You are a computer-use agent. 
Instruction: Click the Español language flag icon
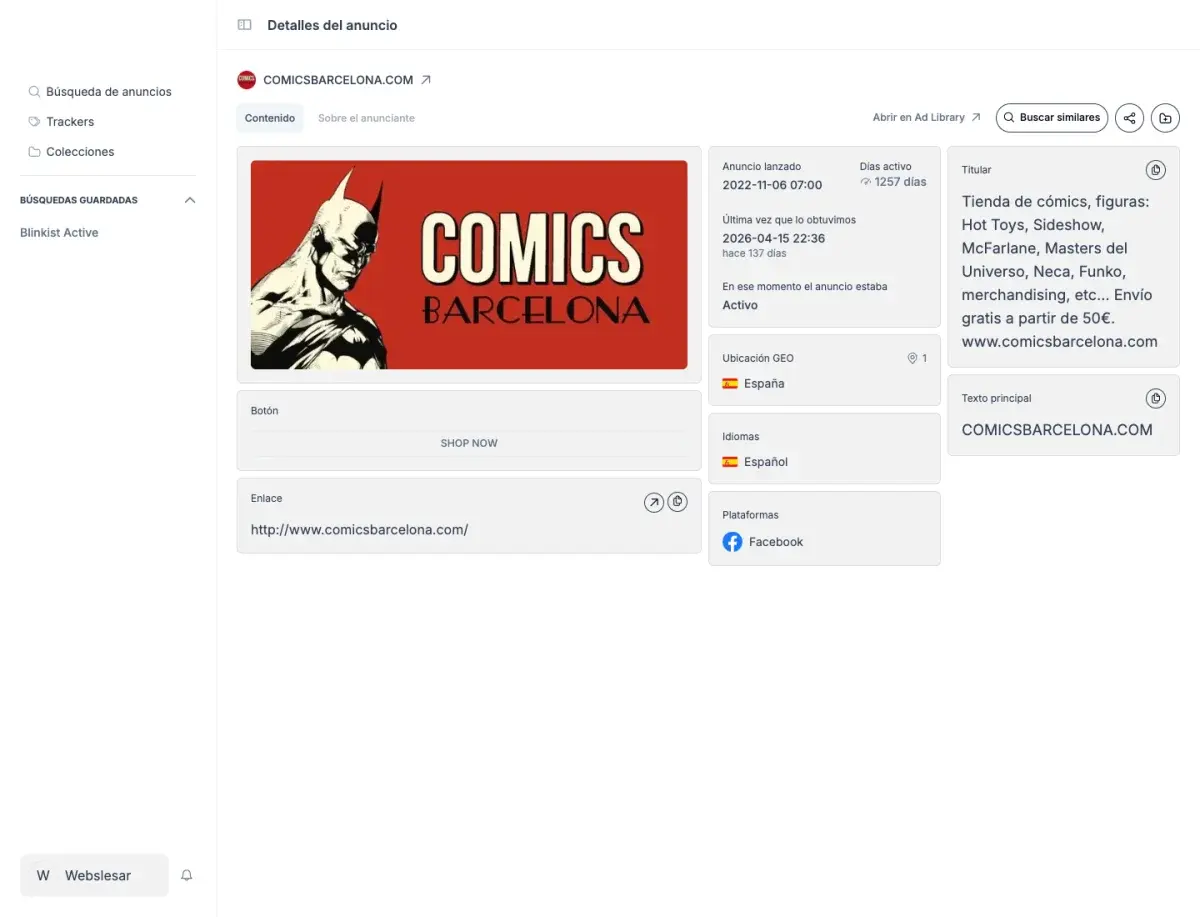coord(730,462)
